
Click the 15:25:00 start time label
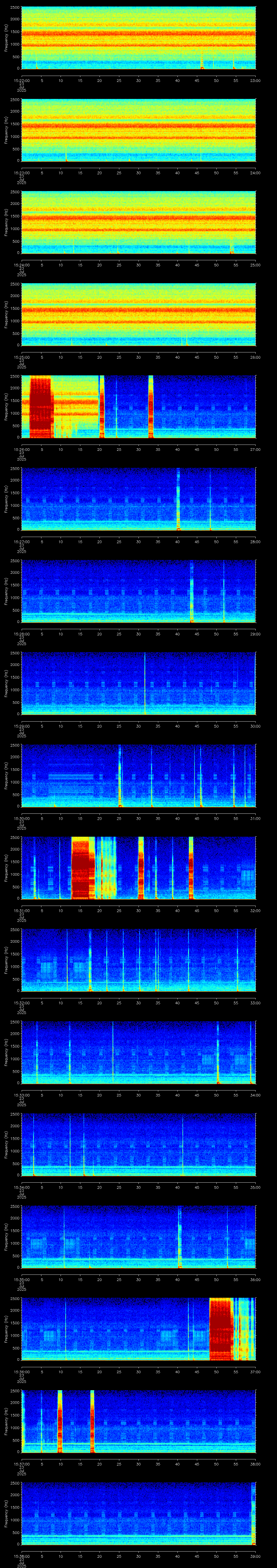coord(21,357)
